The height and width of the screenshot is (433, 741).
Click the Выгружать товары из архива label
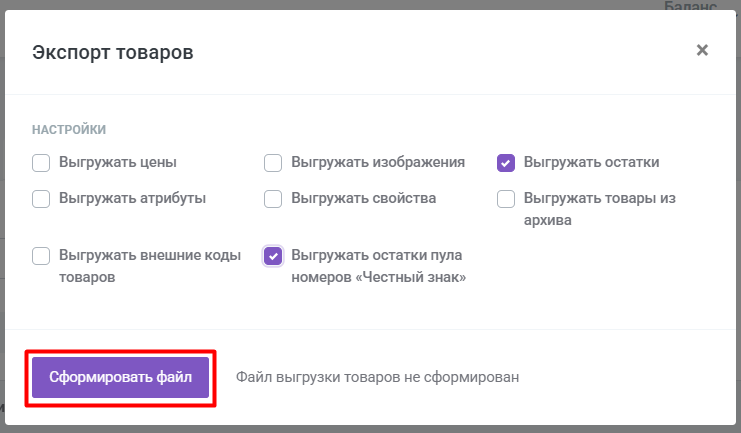click(600, 209)
